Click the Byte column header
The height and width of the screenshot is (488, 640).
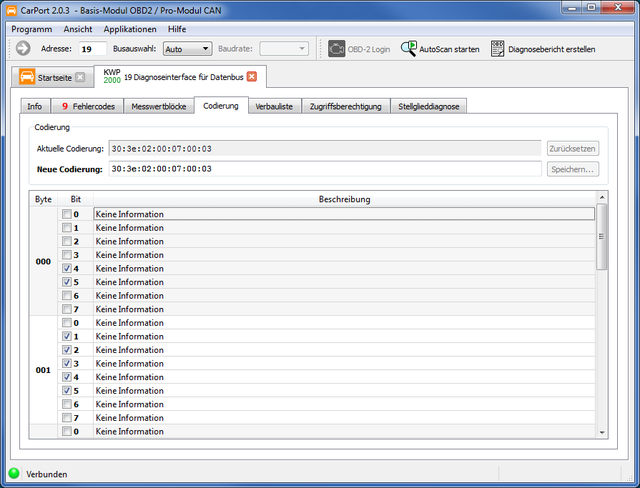click(x=43, y=199)
